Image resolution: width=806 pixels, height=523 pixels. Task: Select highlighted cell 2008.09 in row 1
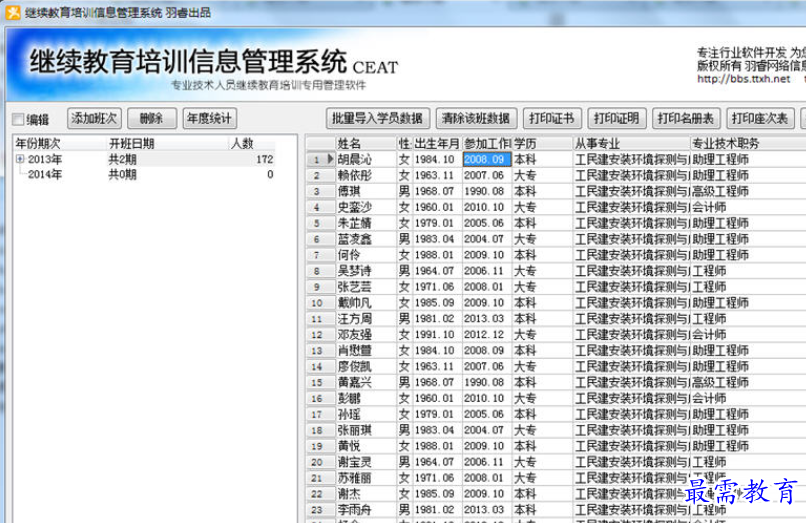click(487, 159)
